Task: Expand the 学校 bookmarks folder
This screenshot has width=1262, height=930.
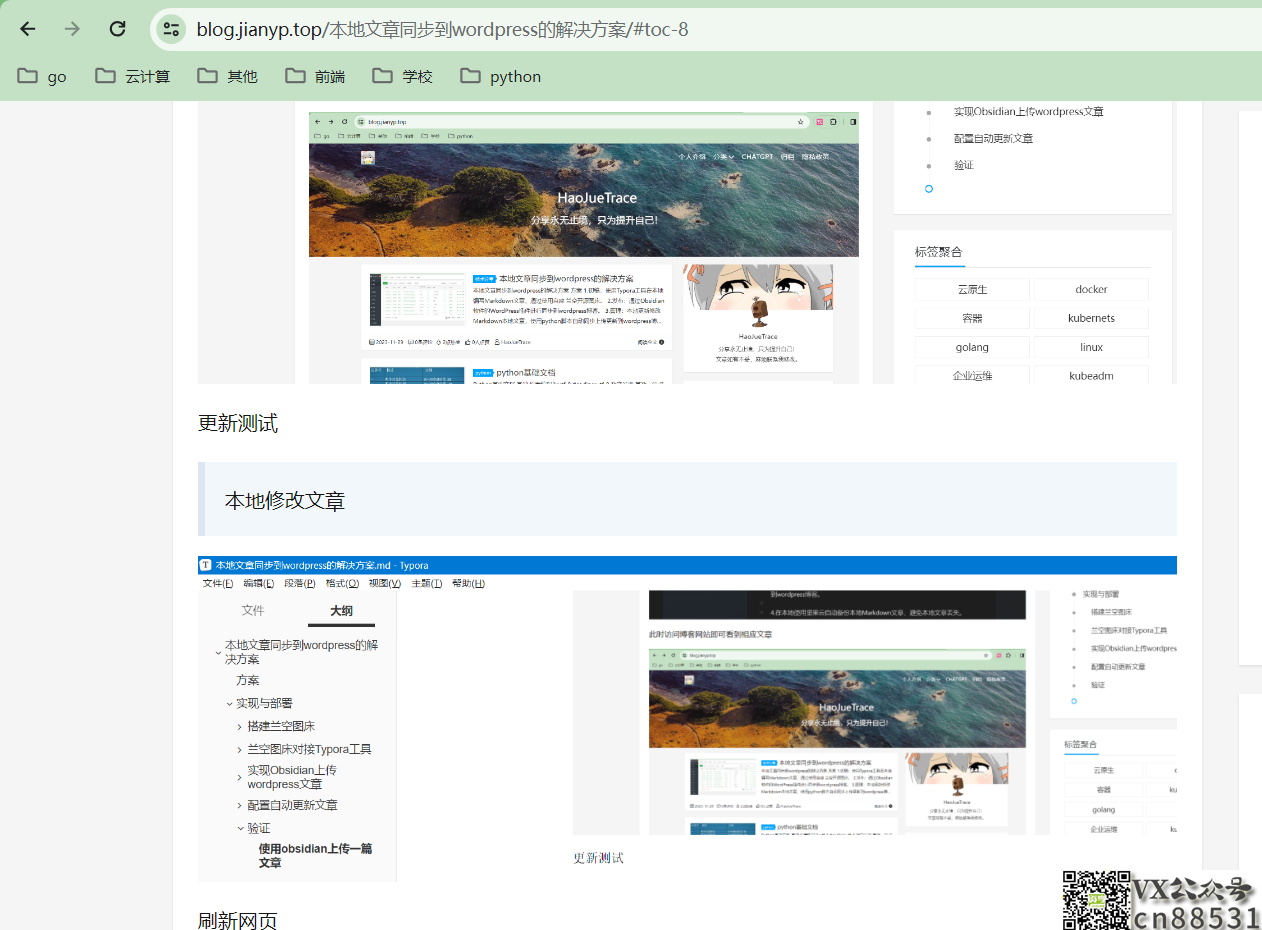Action: pyautogui.click(x=402, y=76)
